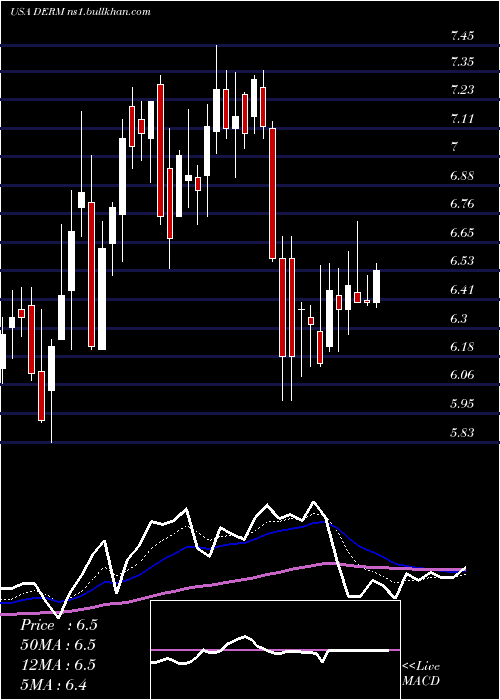
Task: Click the '<<Live MACD' label
Action: tap(421, 673)
